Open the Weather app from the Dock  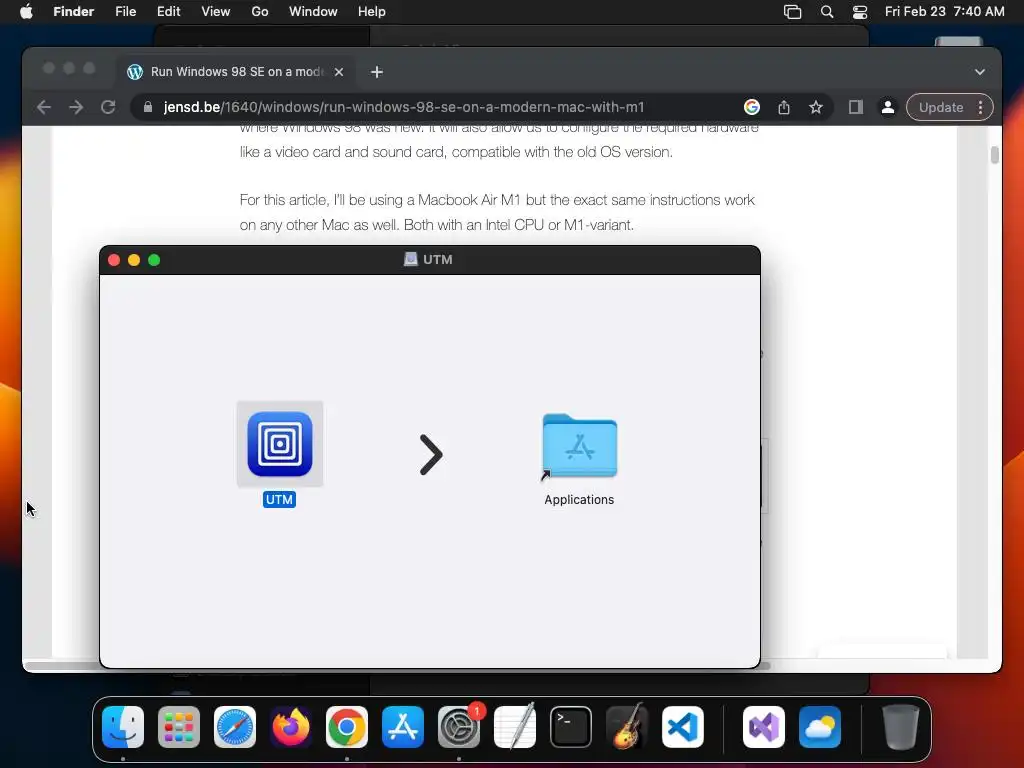click(x=820, y=727)
